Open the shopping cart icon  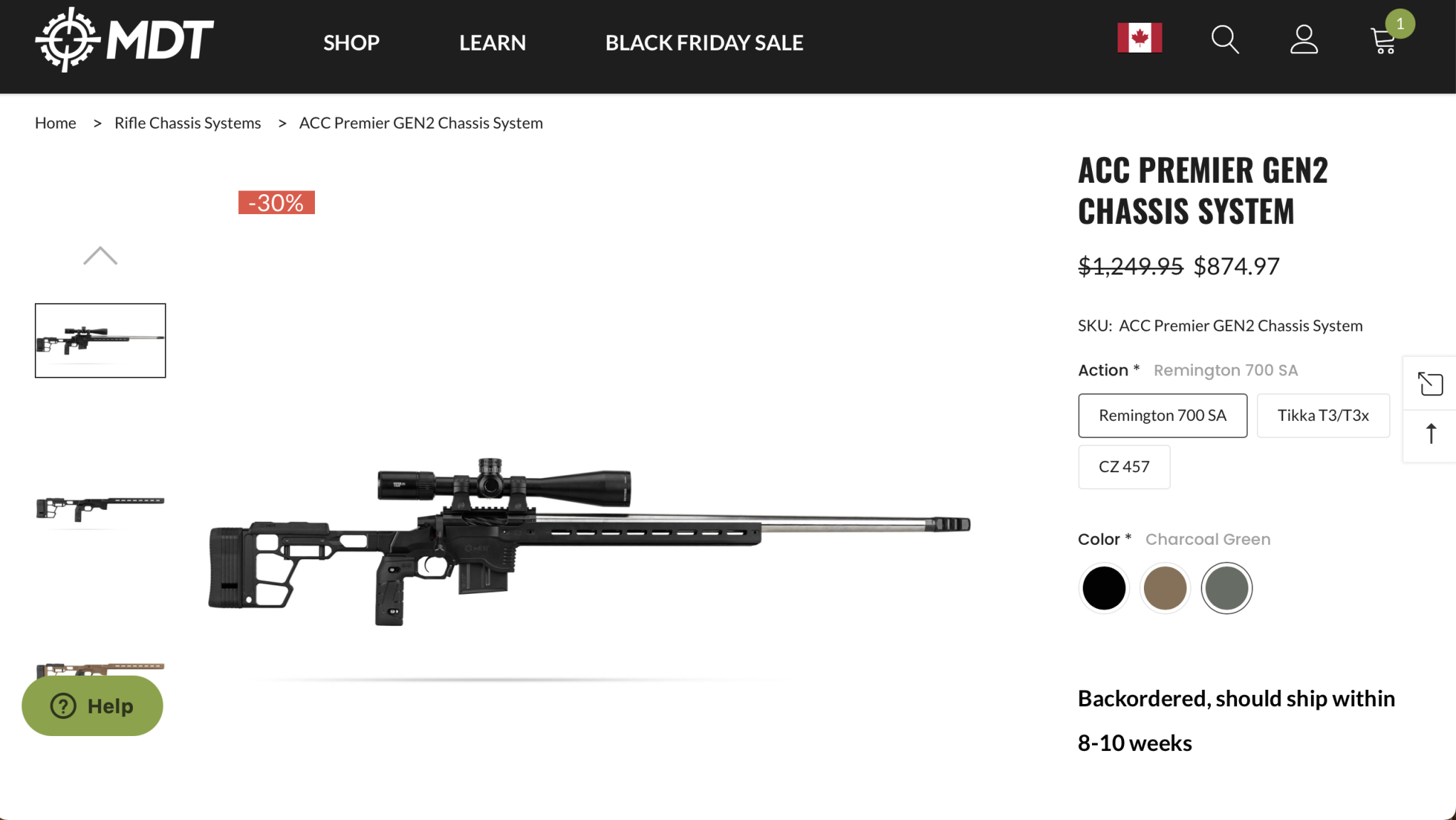point(1383,41)
